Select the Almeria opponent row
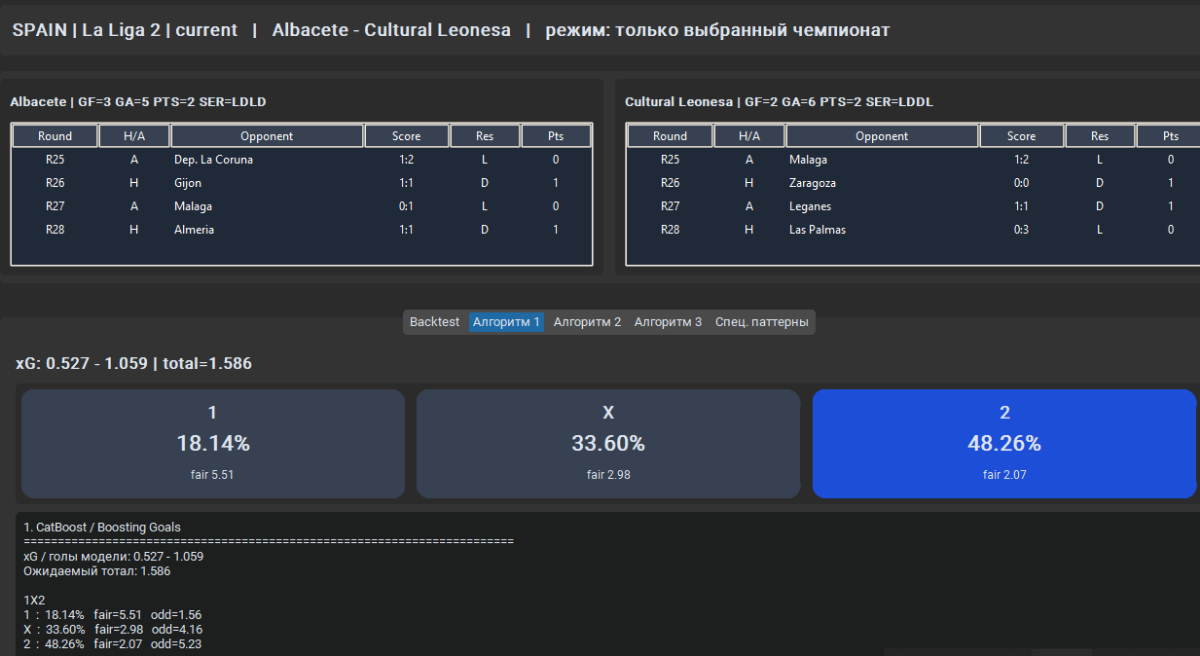This screenshot has width=1200, height=656. click(194, 229)
